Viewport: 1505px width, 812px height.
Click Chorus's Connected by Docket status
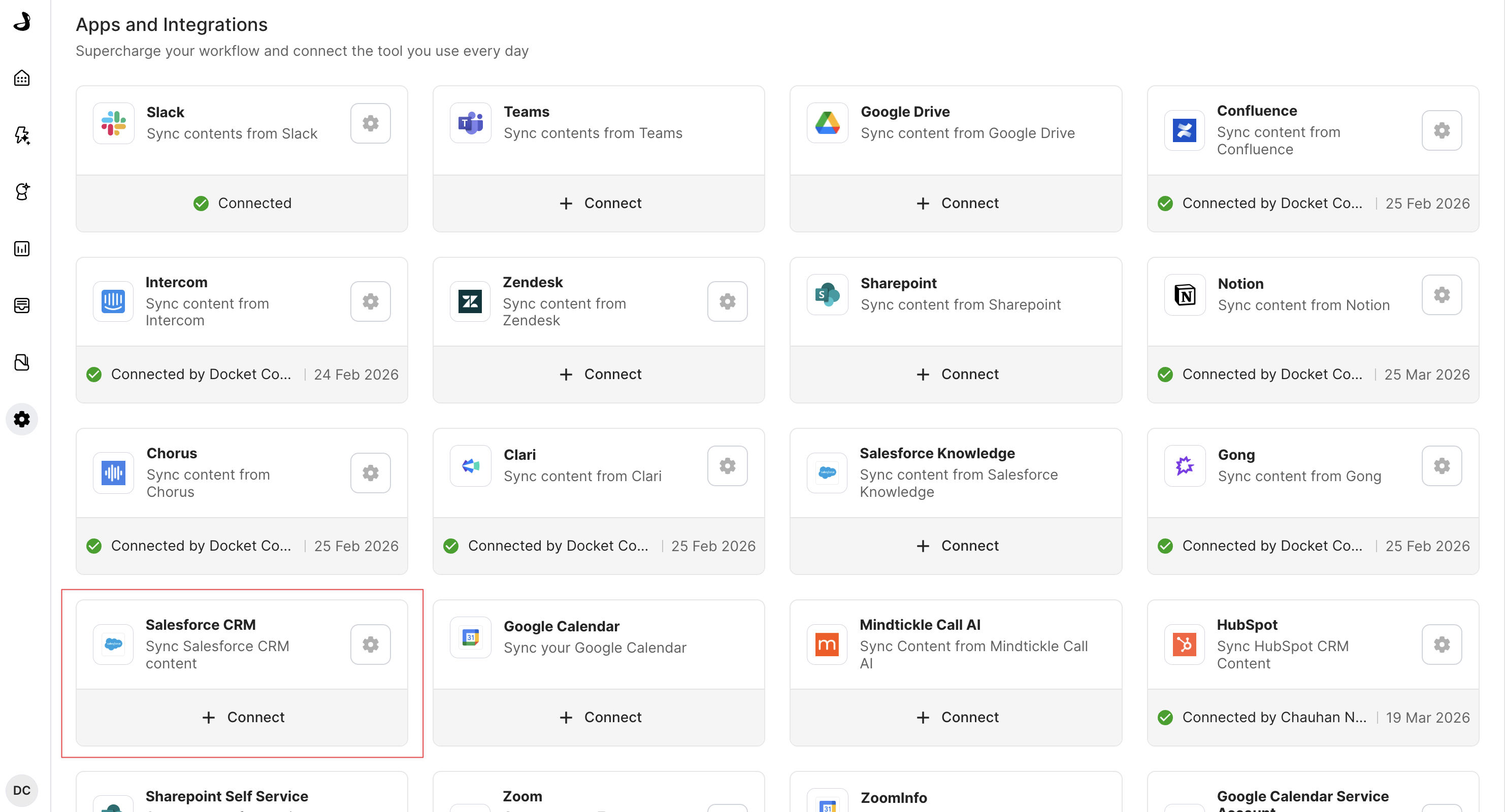click(x=201, y=546)
